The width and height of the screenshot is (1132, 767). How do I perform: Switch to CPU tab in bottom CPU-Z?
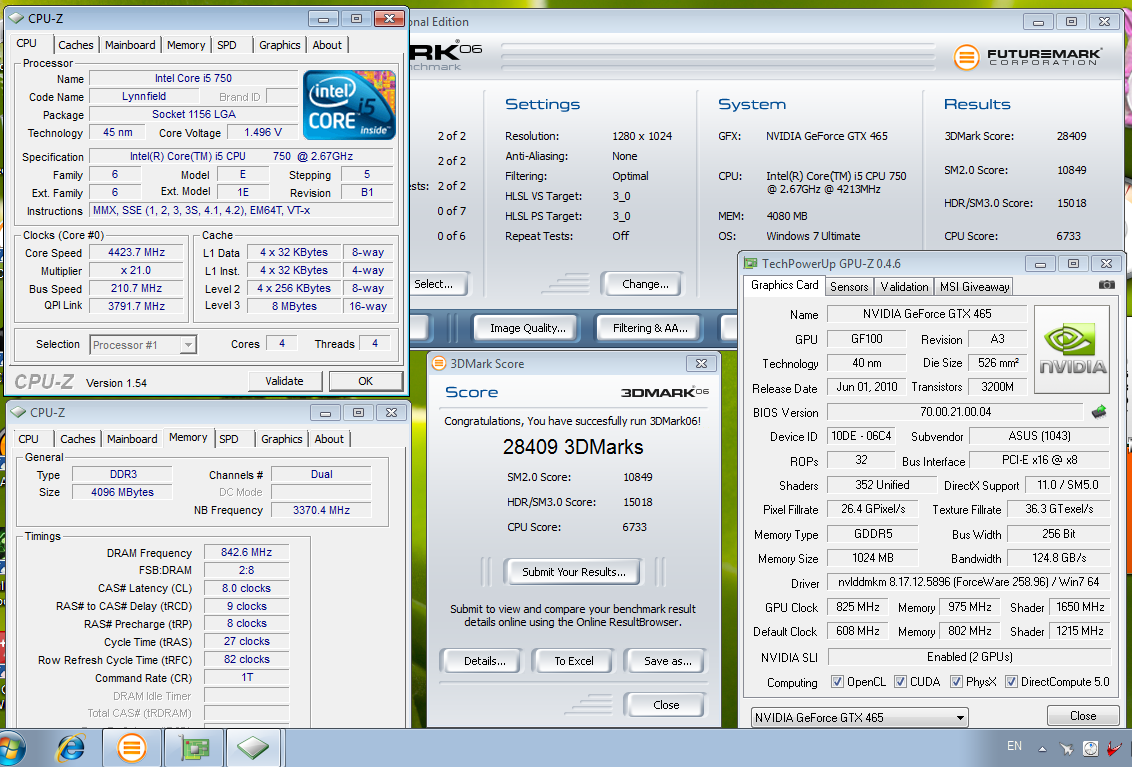29,439
